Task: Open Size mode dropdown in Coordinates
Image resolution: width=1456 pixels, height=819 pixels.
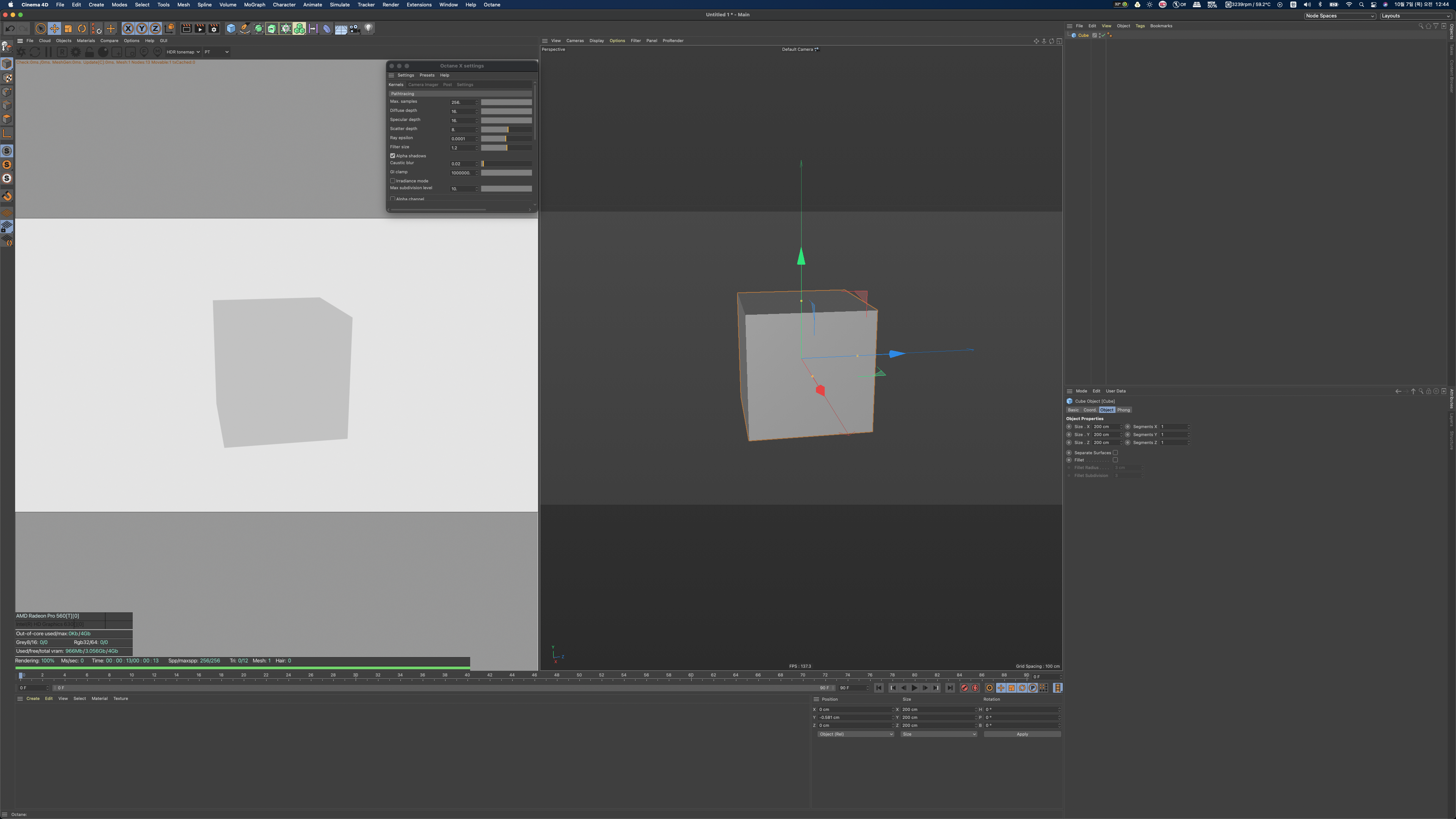Action: (x=938, y=734)
